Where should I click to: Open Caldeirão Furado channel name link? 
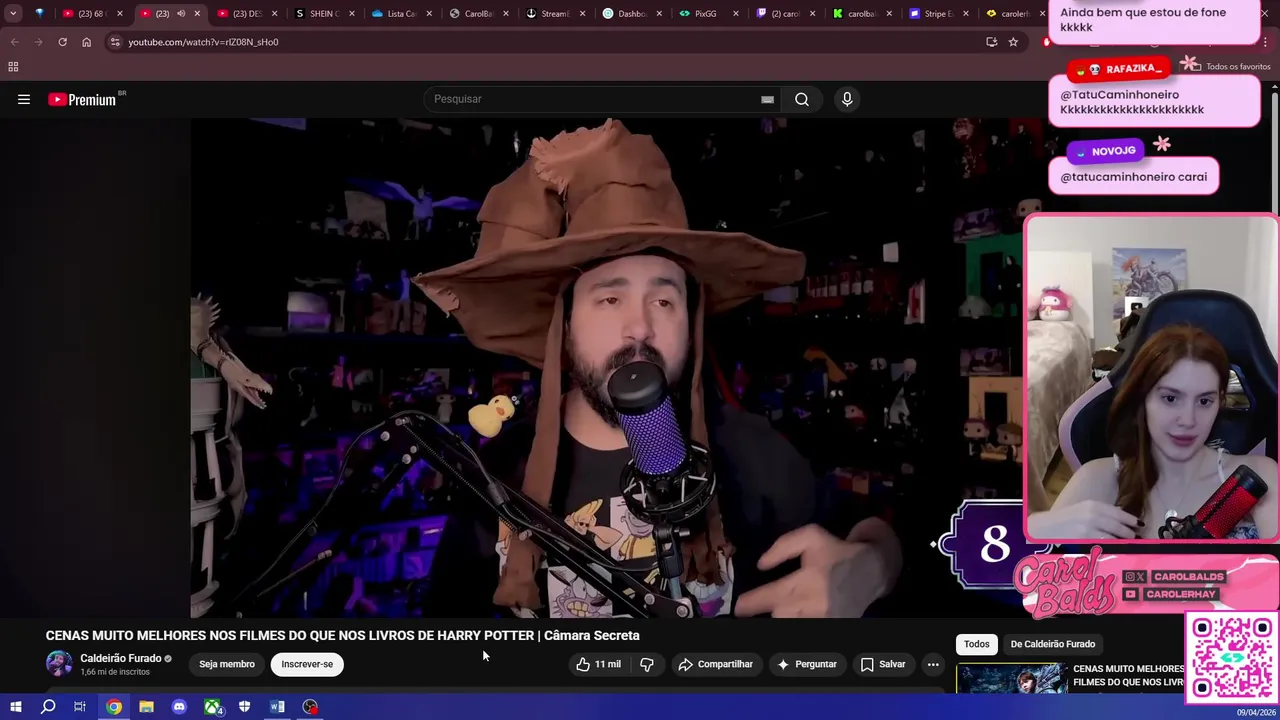pos(120,658)
